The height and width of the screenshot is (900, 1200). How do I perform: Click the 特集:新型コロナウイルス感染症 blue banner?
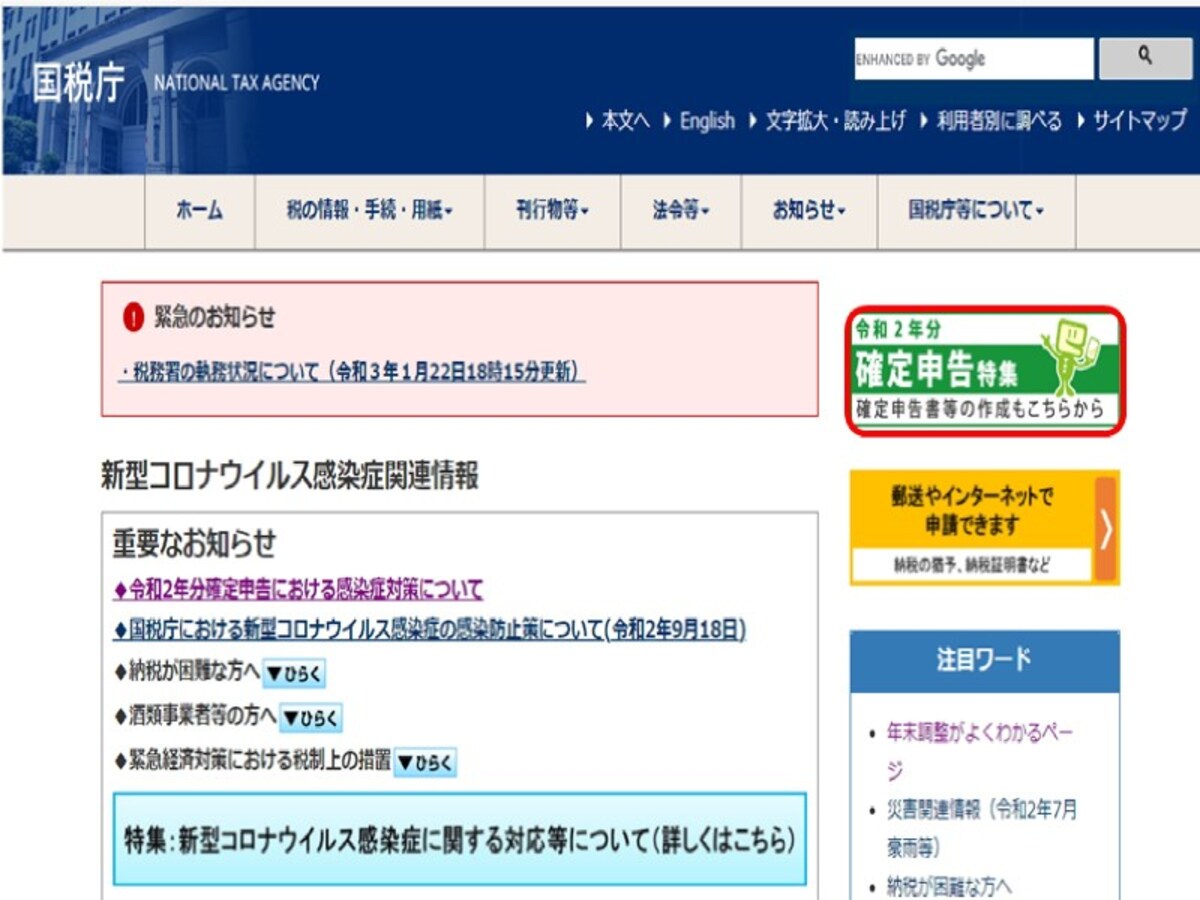pyautogui.click(x=459, y=839)
